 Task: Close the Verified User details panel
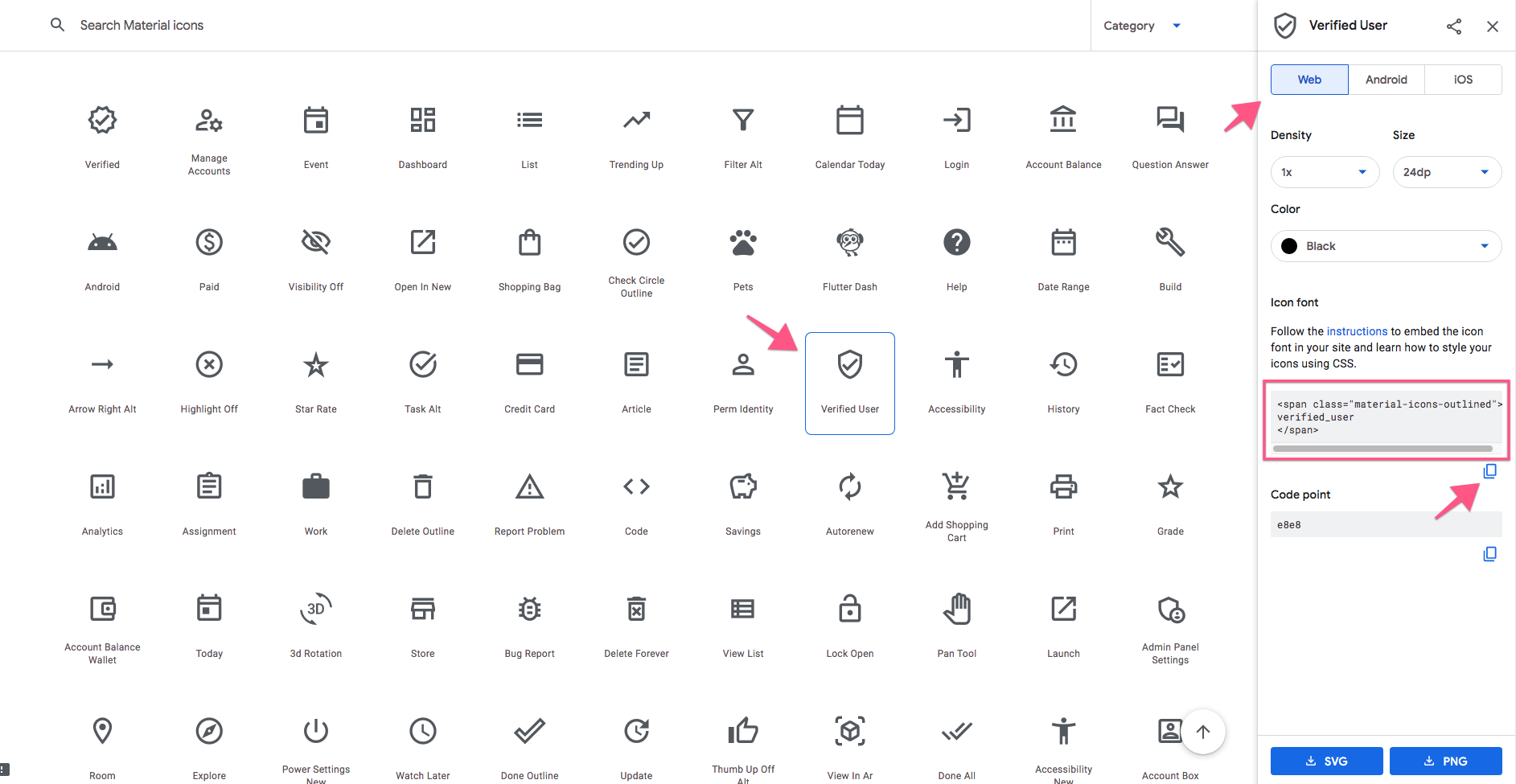(x=1492, y=26)
